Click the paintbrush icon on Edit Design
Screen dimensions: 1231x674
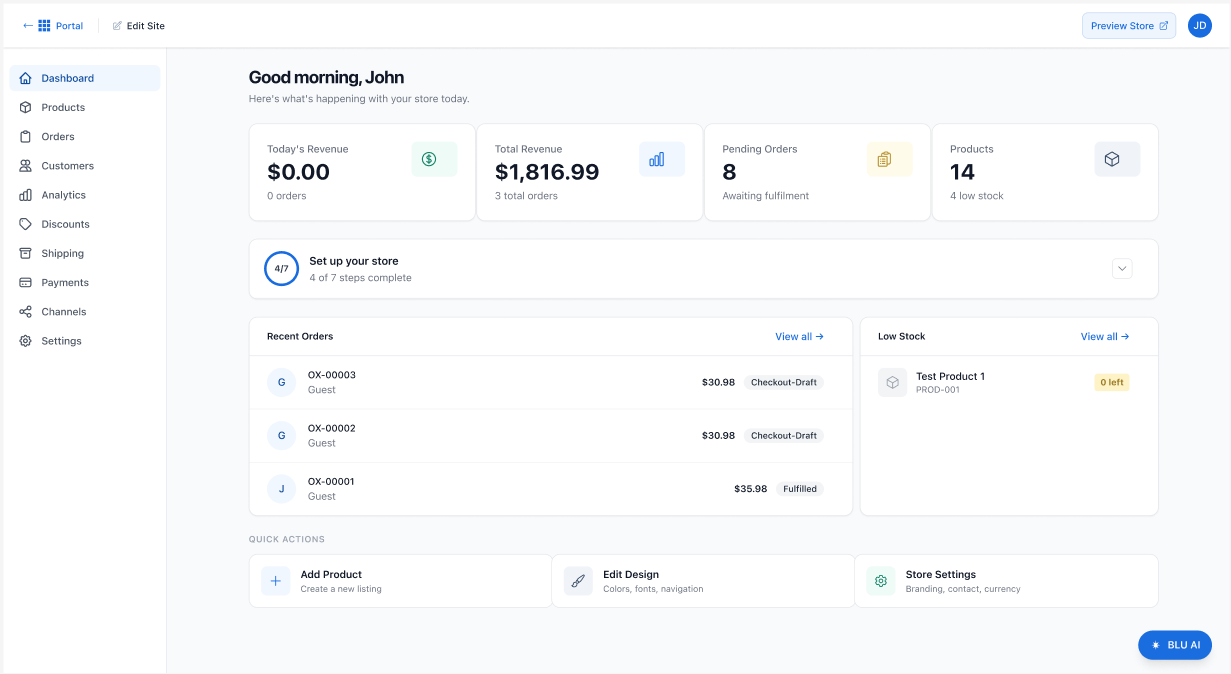pyautogui.click(x=578, y=581)
